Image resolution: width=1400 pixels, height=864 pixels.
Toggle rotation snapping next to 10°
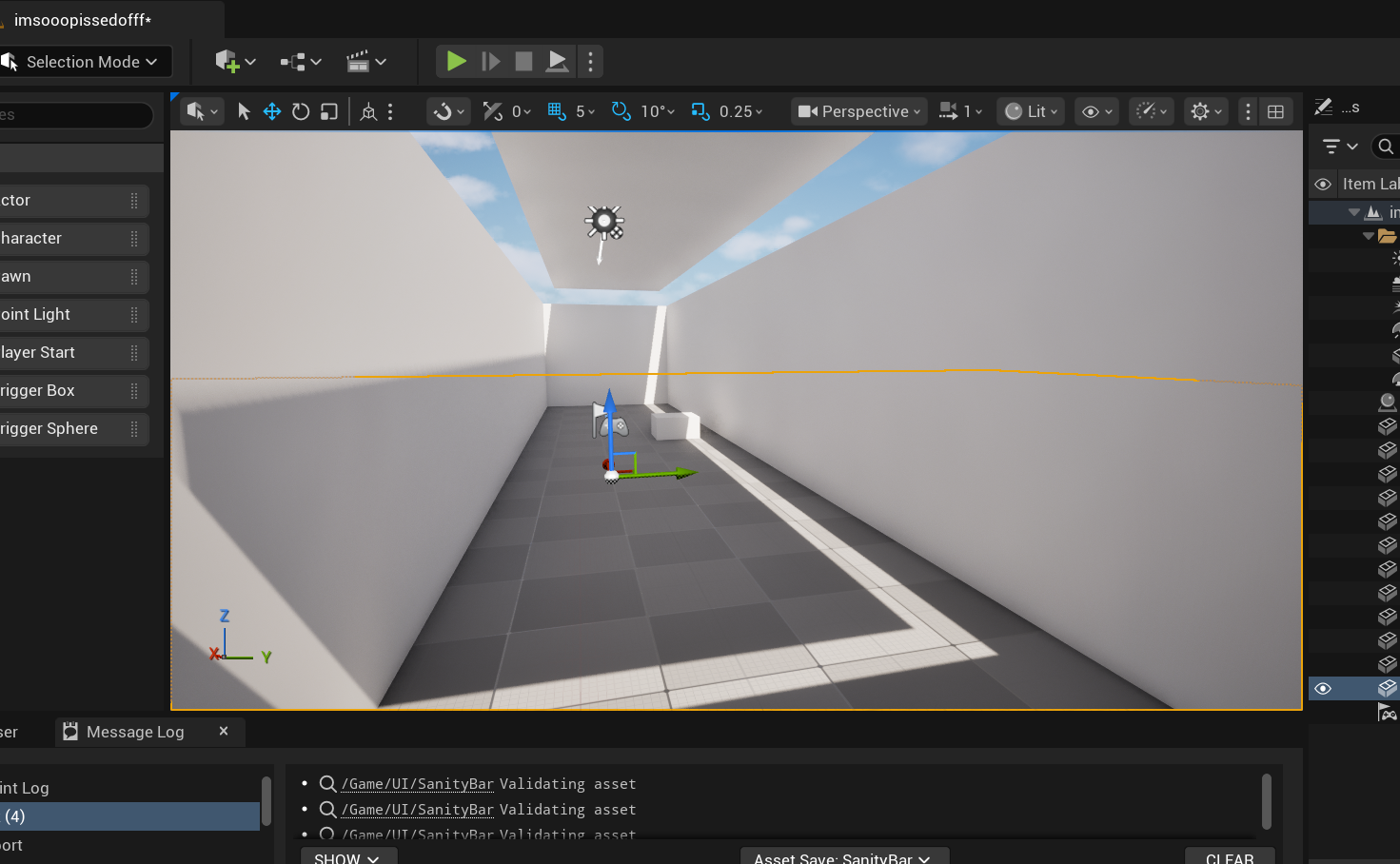coord(621,110)
